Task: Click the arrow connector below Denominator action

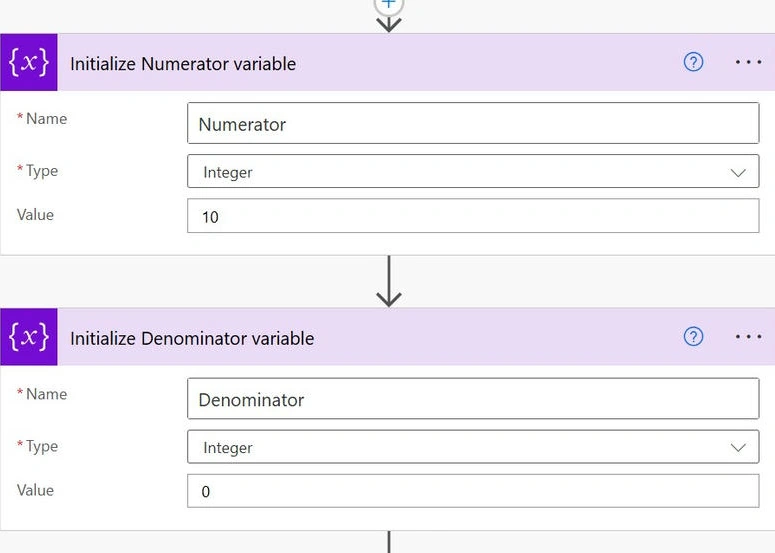Action: [389, 542]
